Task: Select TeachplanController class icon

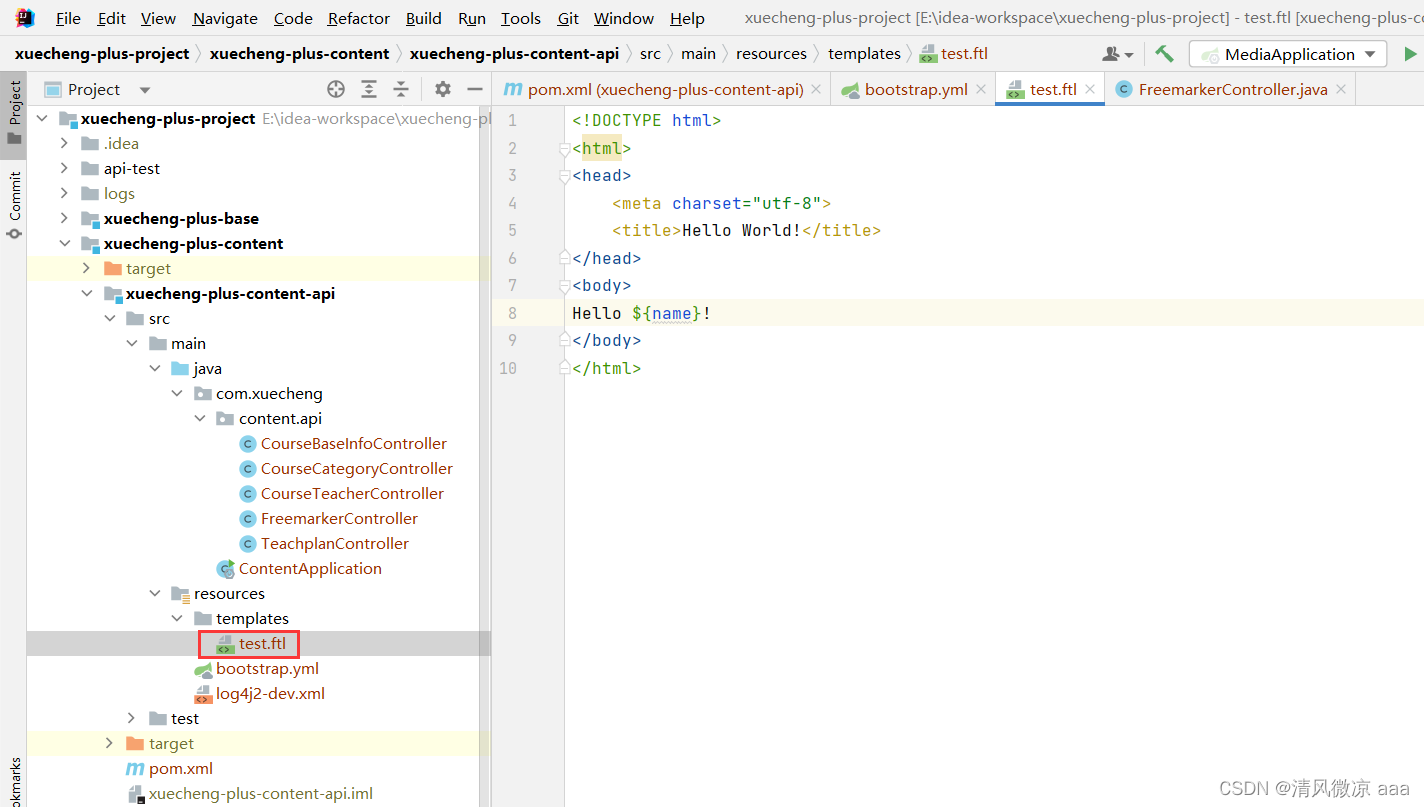Action: click(247, 544)
